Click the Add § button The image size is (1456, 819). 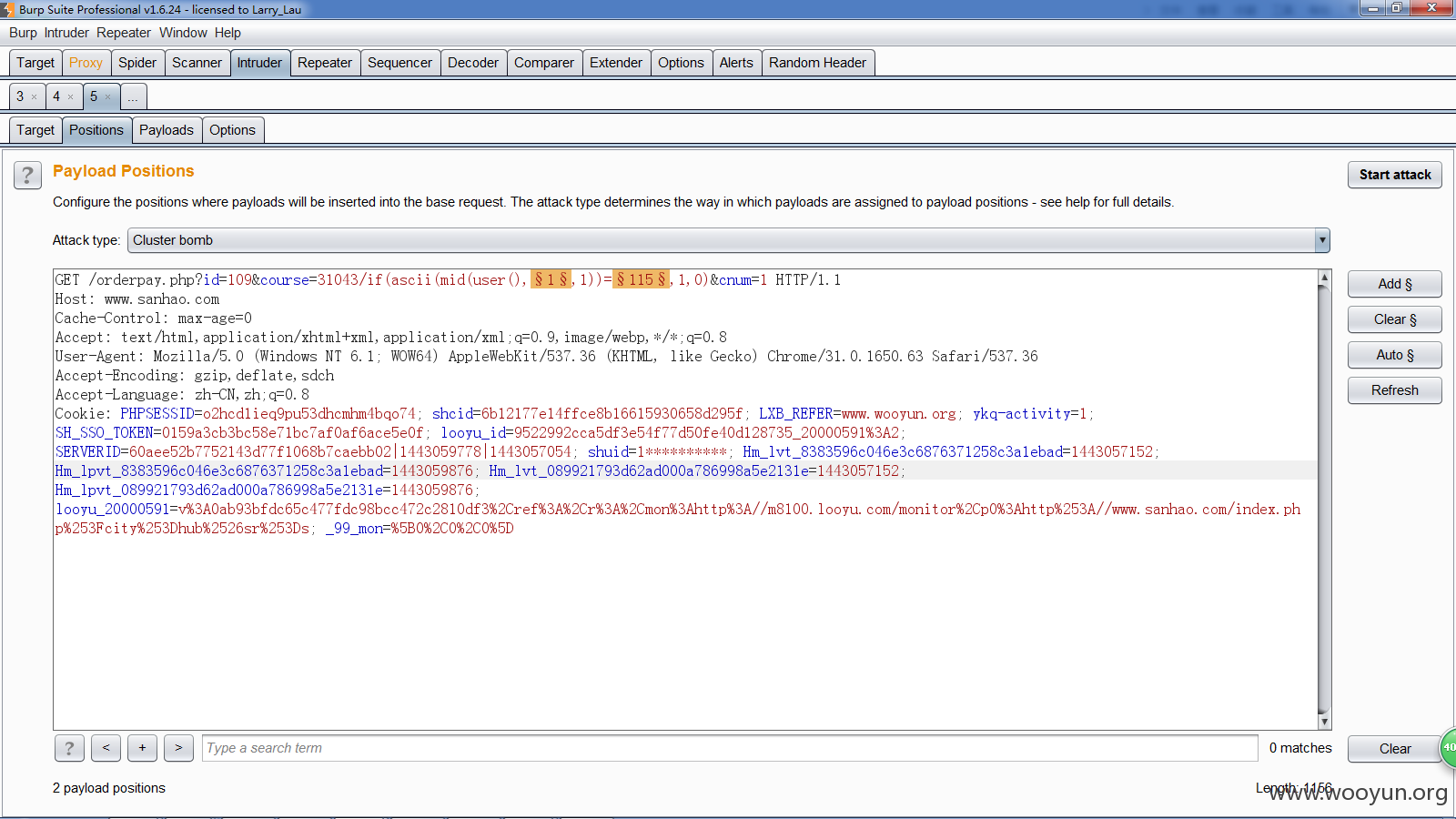click(x=1395, y=284)
